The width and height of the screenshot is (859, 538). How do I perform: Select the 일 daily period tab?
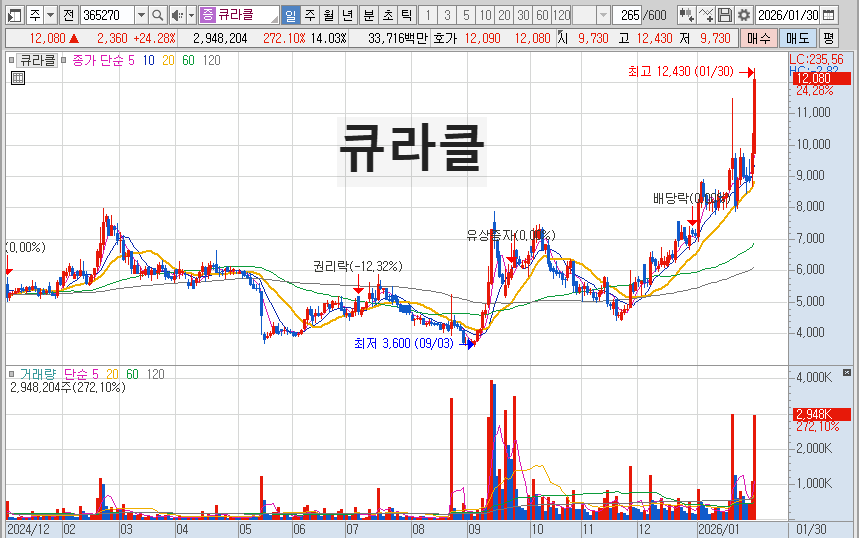[x=290, y=15]
